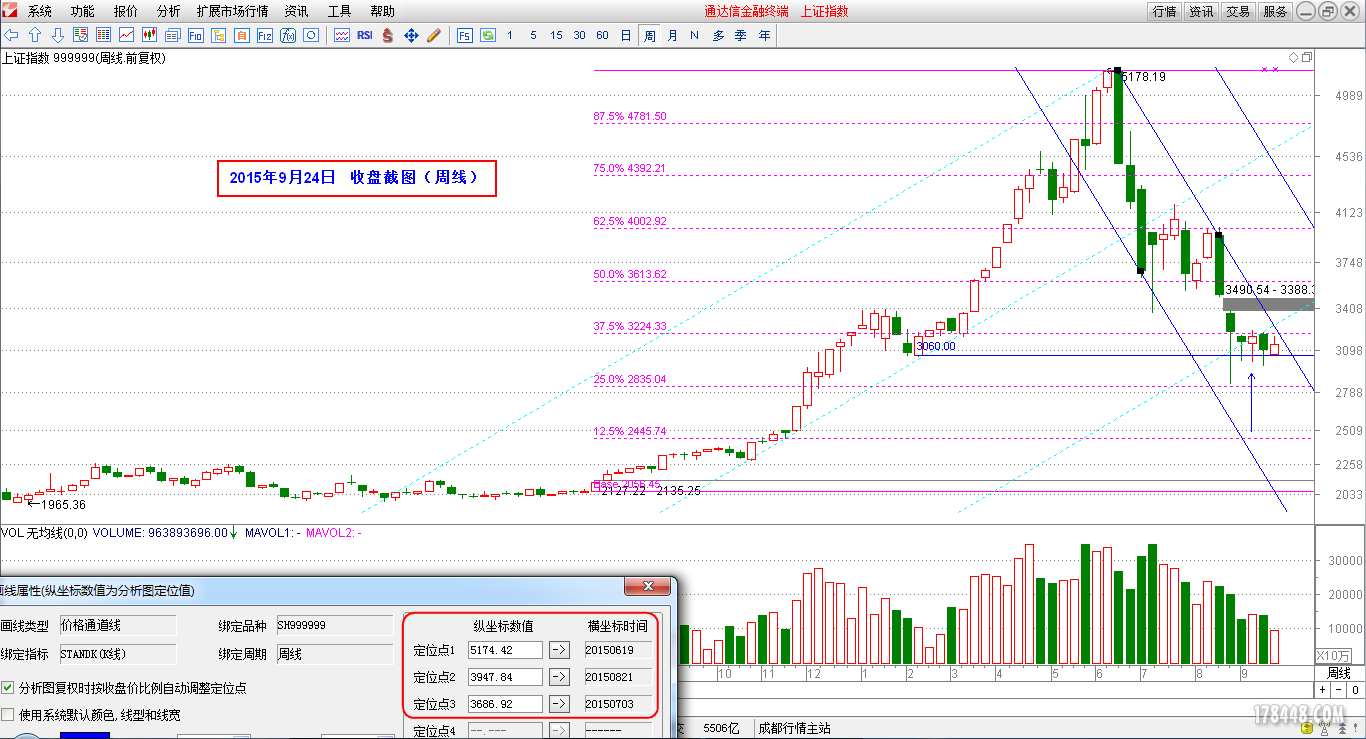Open the 帮助 menu
The height and width of the screenshot is (739, 1366).
pos(382,11)
